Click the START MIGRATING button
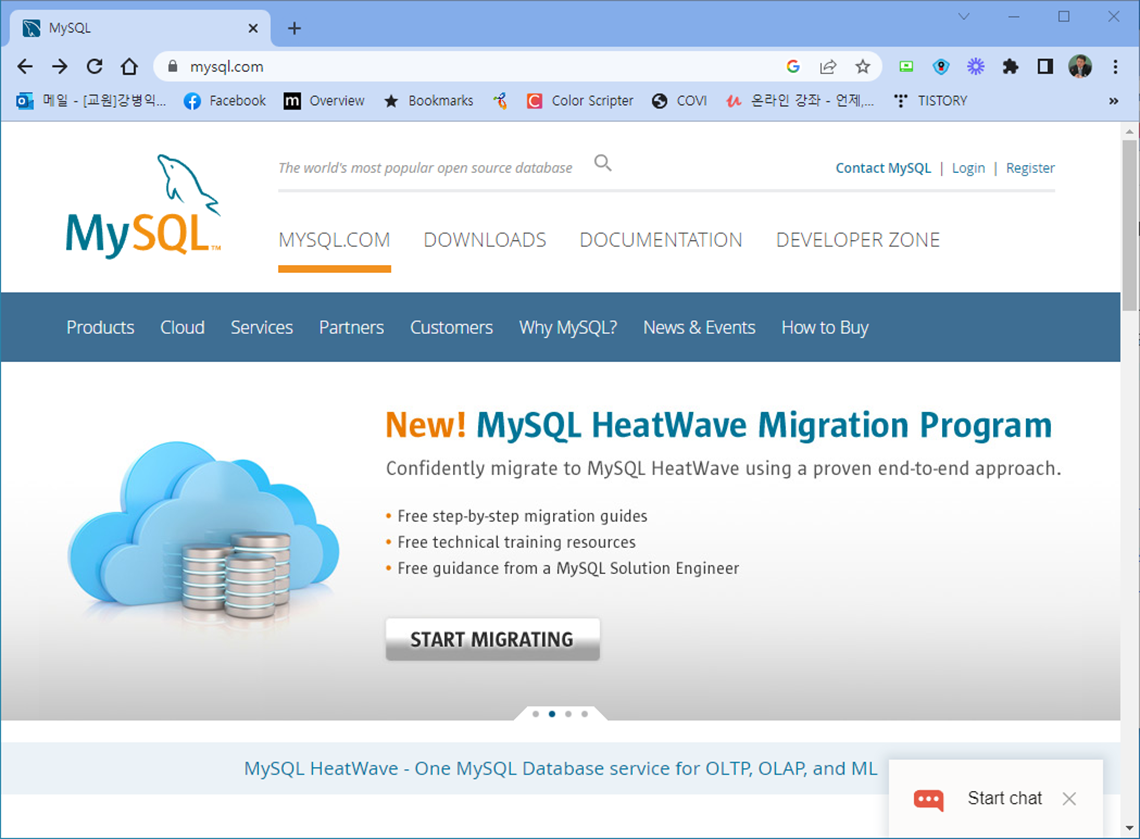 click(x=492, y=639)
